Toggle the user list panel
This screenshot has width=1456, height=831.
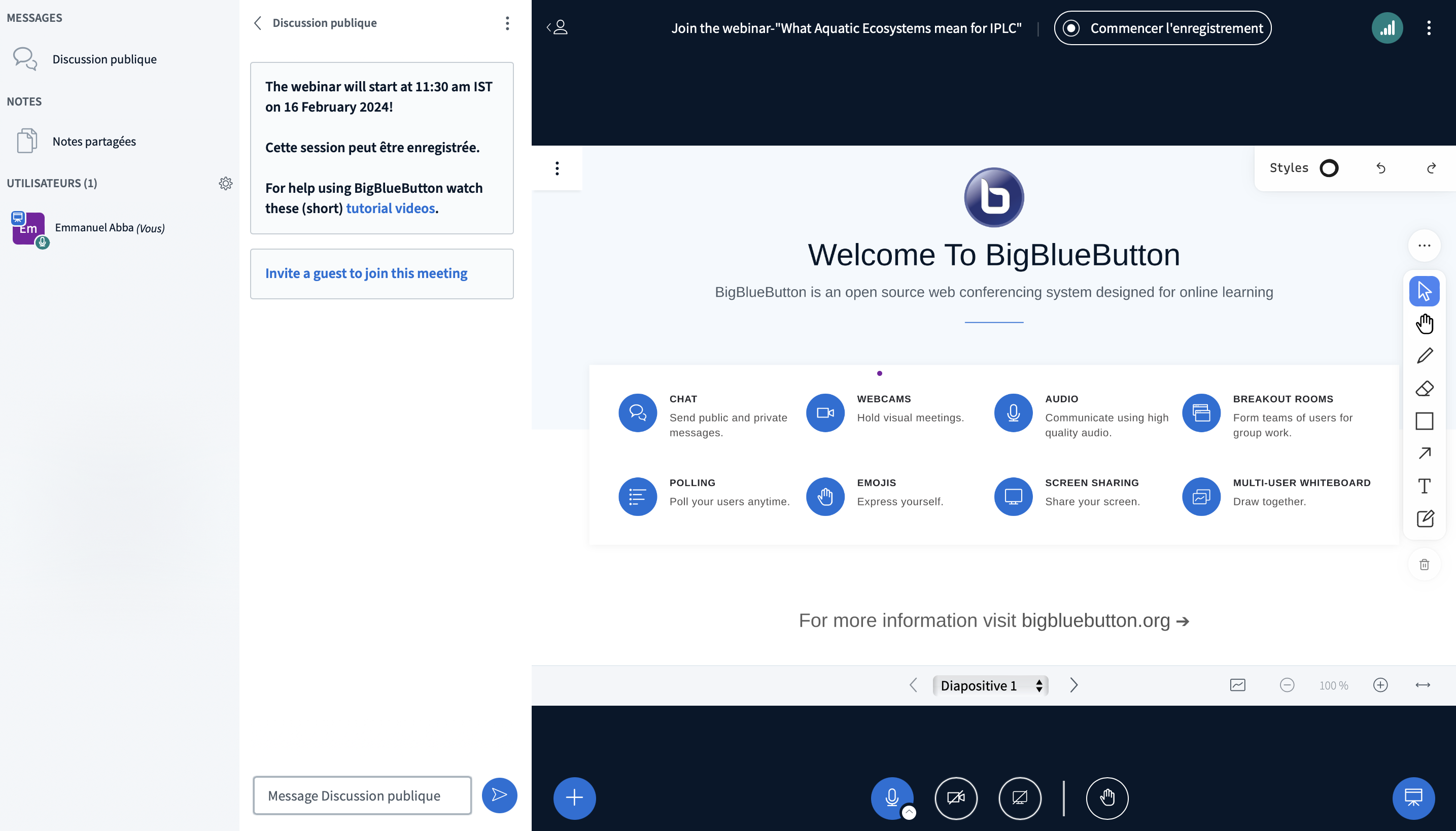pyautogui.click(x=558, y=27)
